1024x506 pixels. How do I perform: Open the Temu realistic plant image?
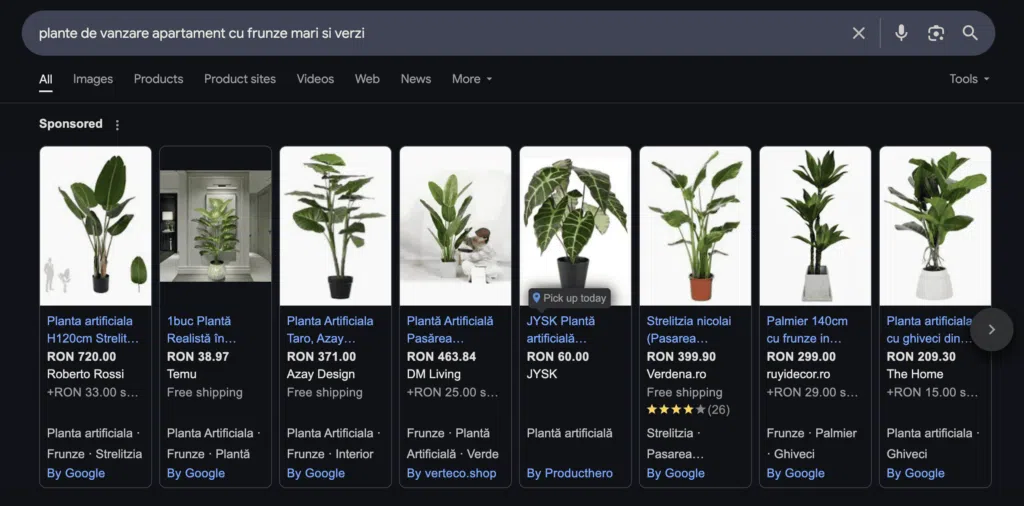(x=216, y=226)
